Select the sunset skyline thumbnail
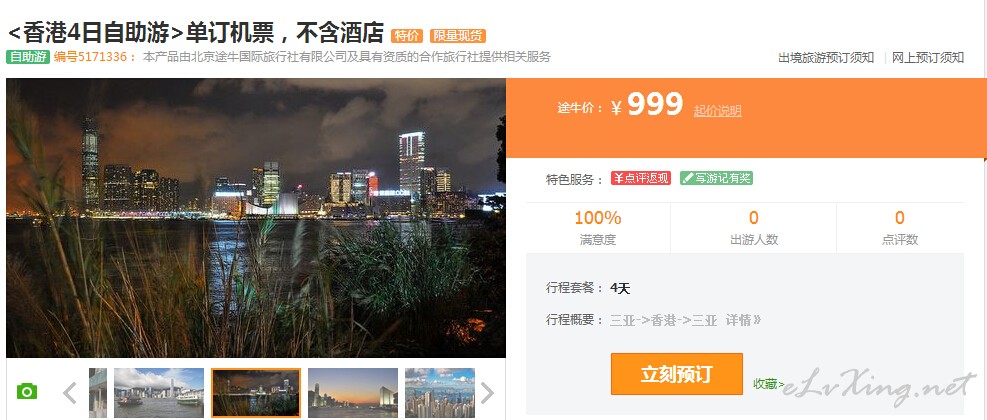 (353, 393)
